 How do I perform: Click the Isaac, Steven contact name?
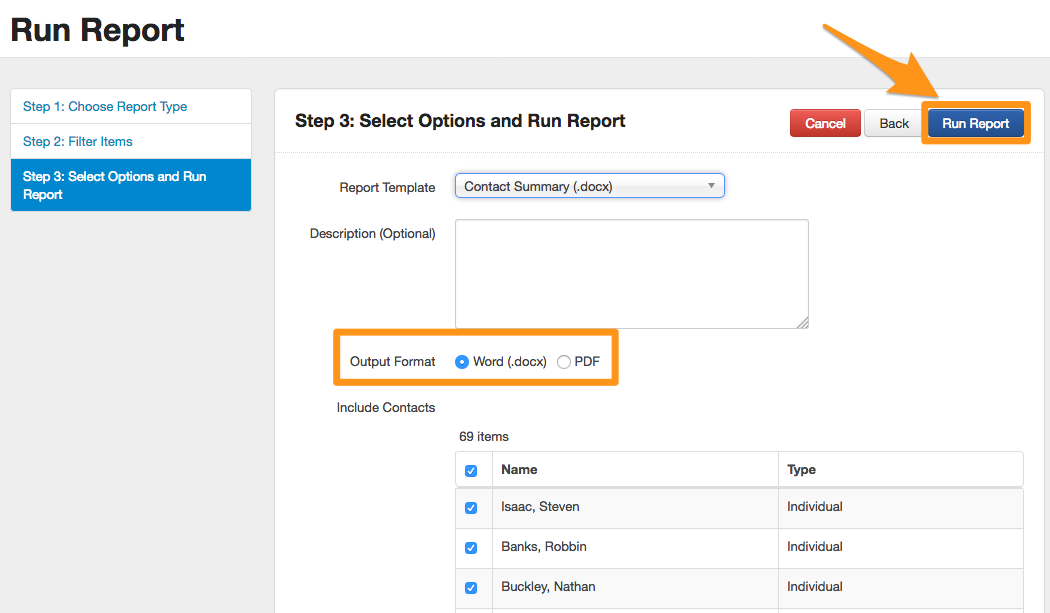tap(540, 507)
